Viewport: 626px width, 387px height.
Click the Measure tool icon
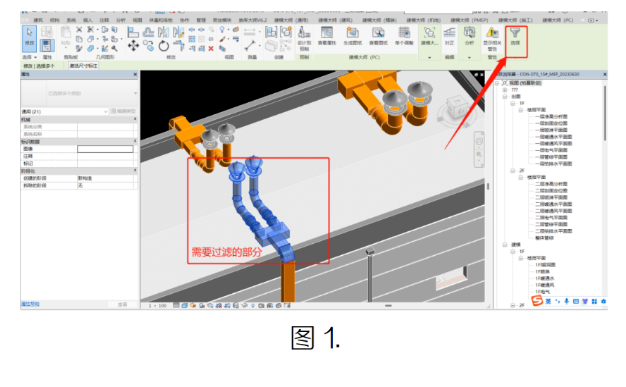pyautogui.click(x=250, y=45)
